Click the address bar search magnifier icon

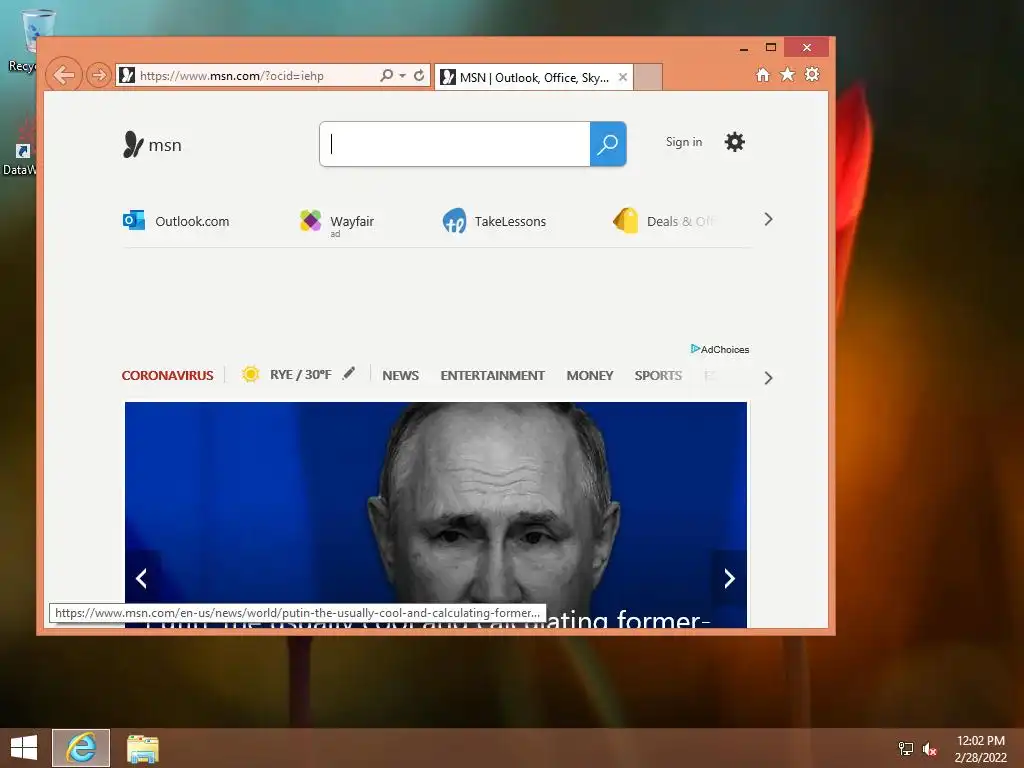pos(387,75)
